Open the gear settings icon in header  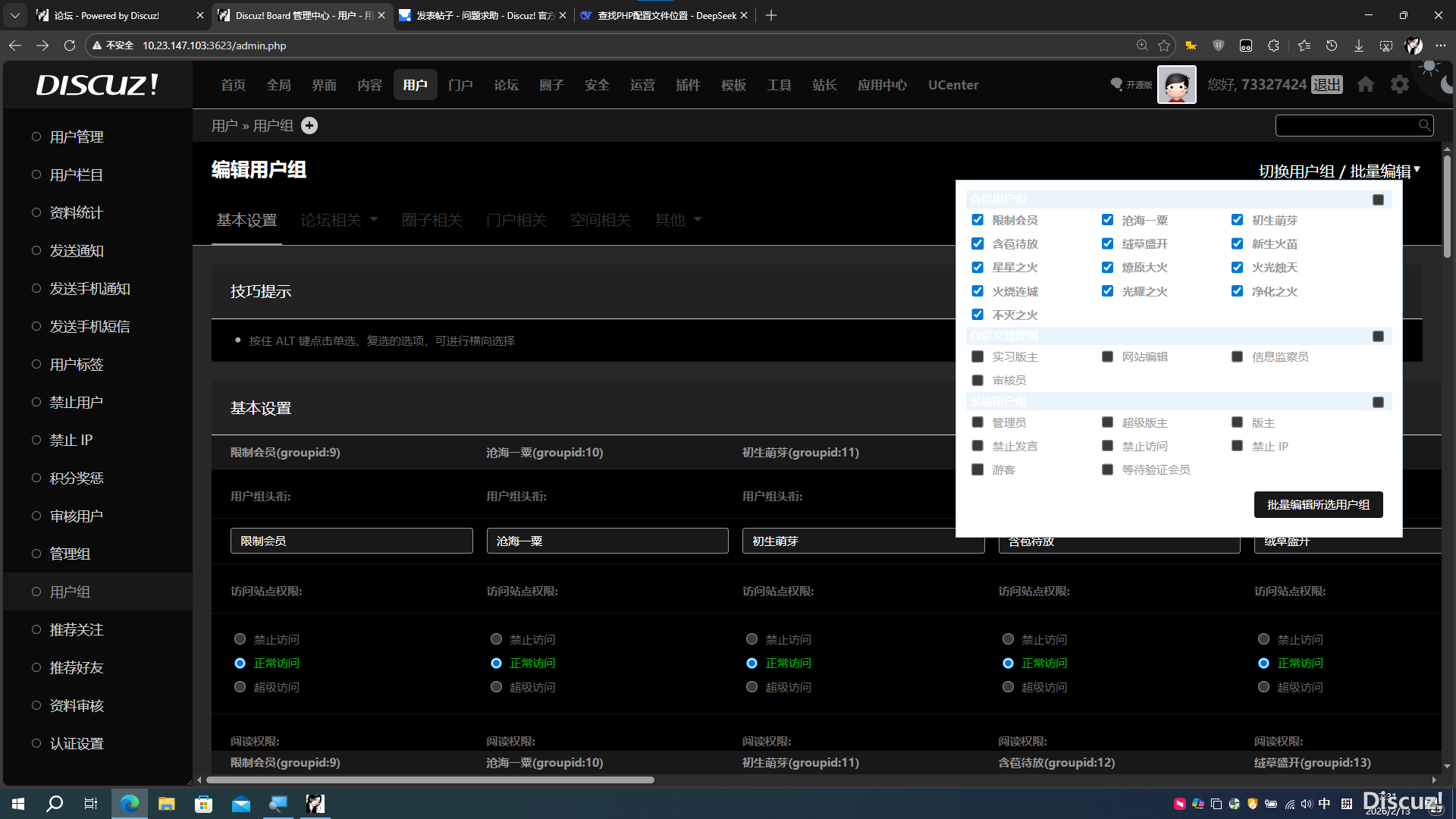(x=1400, y=85)
